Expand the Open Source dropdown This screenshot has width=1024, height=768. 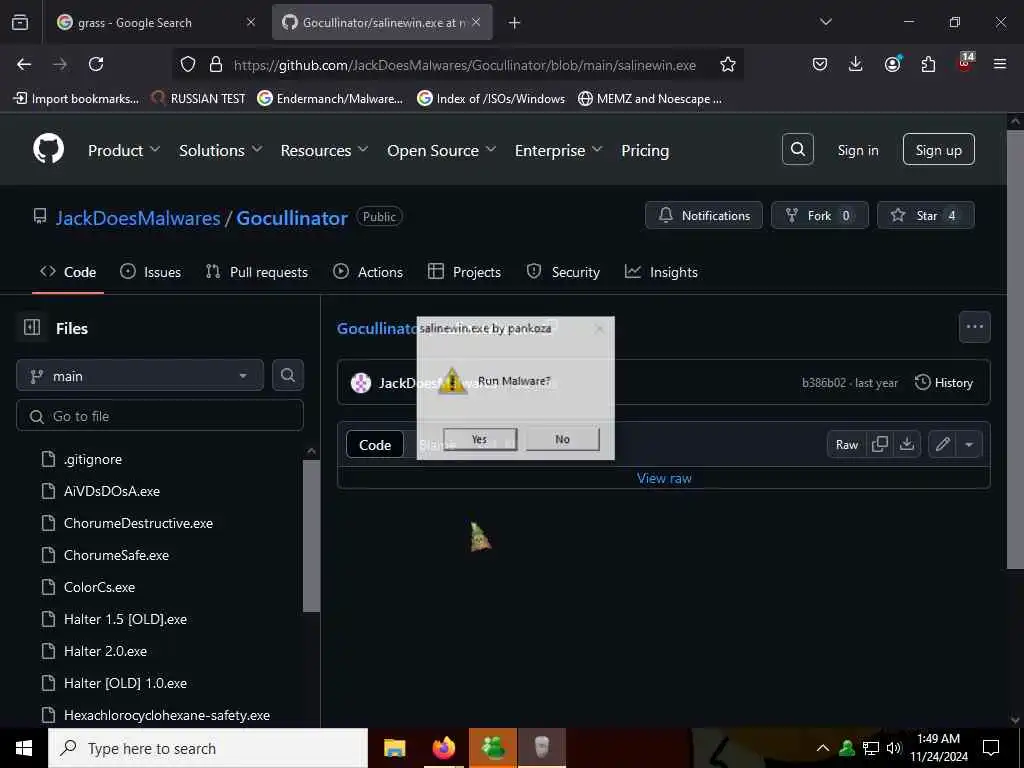pyautogui.click(x=441, y=150)
